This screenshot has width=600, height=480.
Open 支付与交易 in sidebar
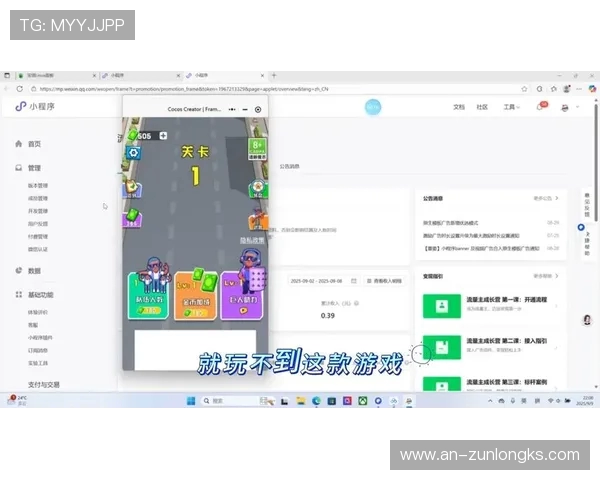click(x=44, y=385)
